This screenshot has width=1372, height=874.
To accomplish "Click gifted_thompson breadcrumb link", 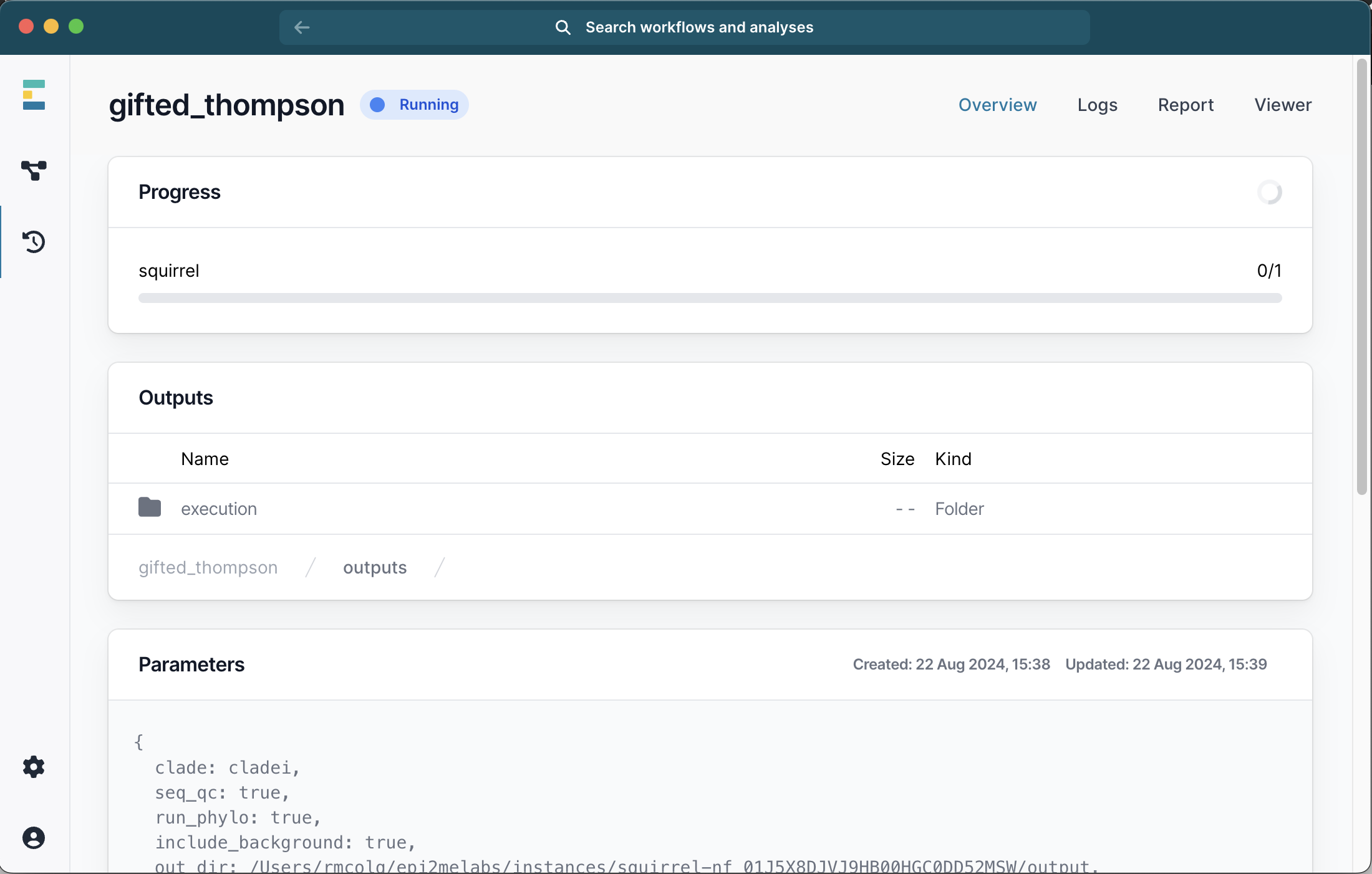I will (x=208, y=567).
